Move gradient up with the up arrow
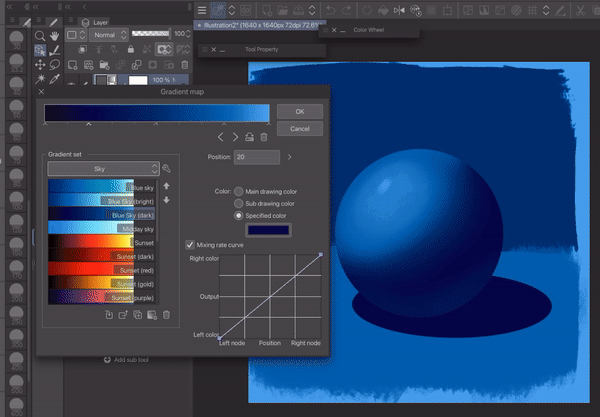 (166, 187)
